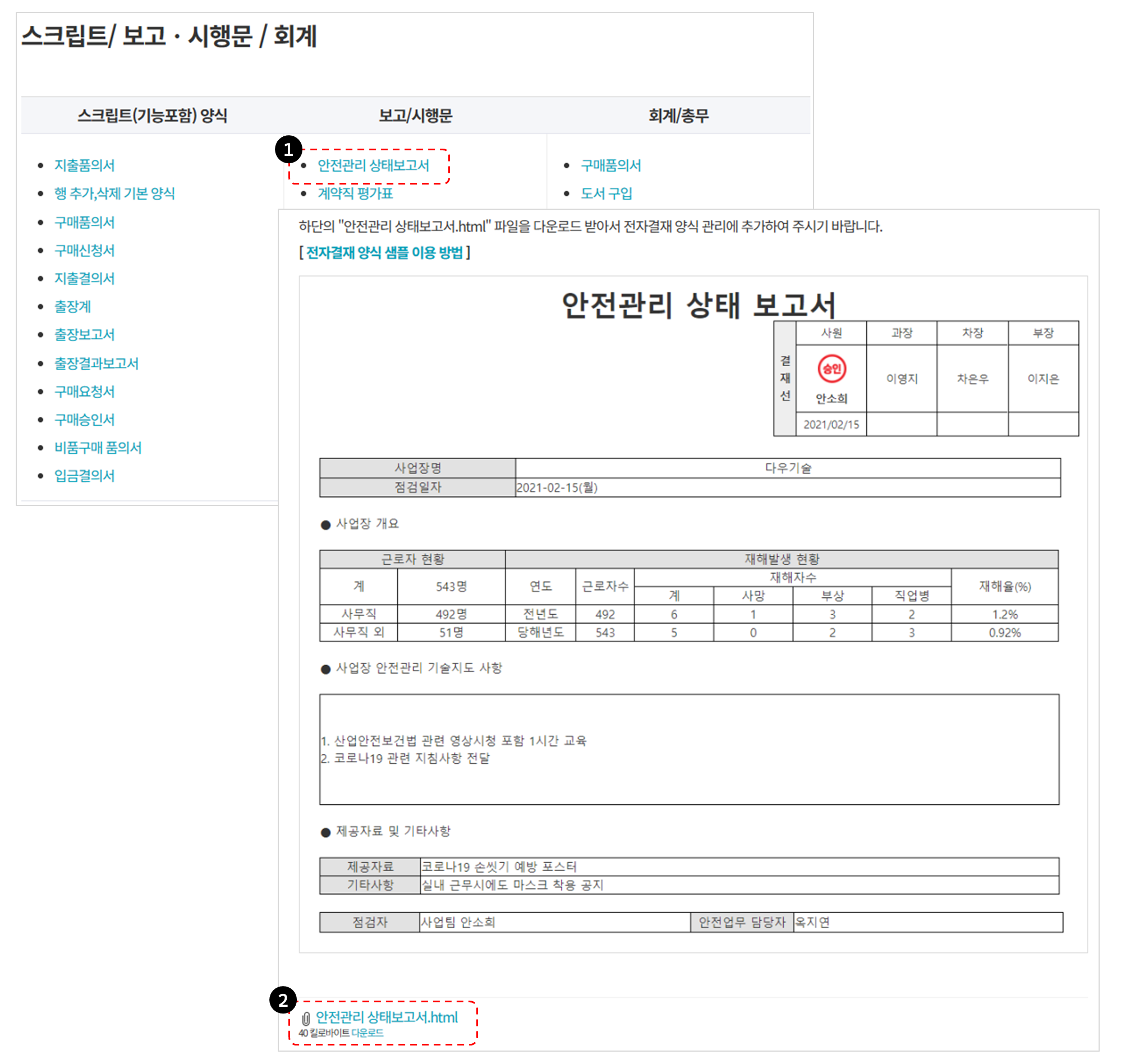Click the 보고/시행문 column header
The height and width of the screenshot is (1064, 1121).
[415, 116]
